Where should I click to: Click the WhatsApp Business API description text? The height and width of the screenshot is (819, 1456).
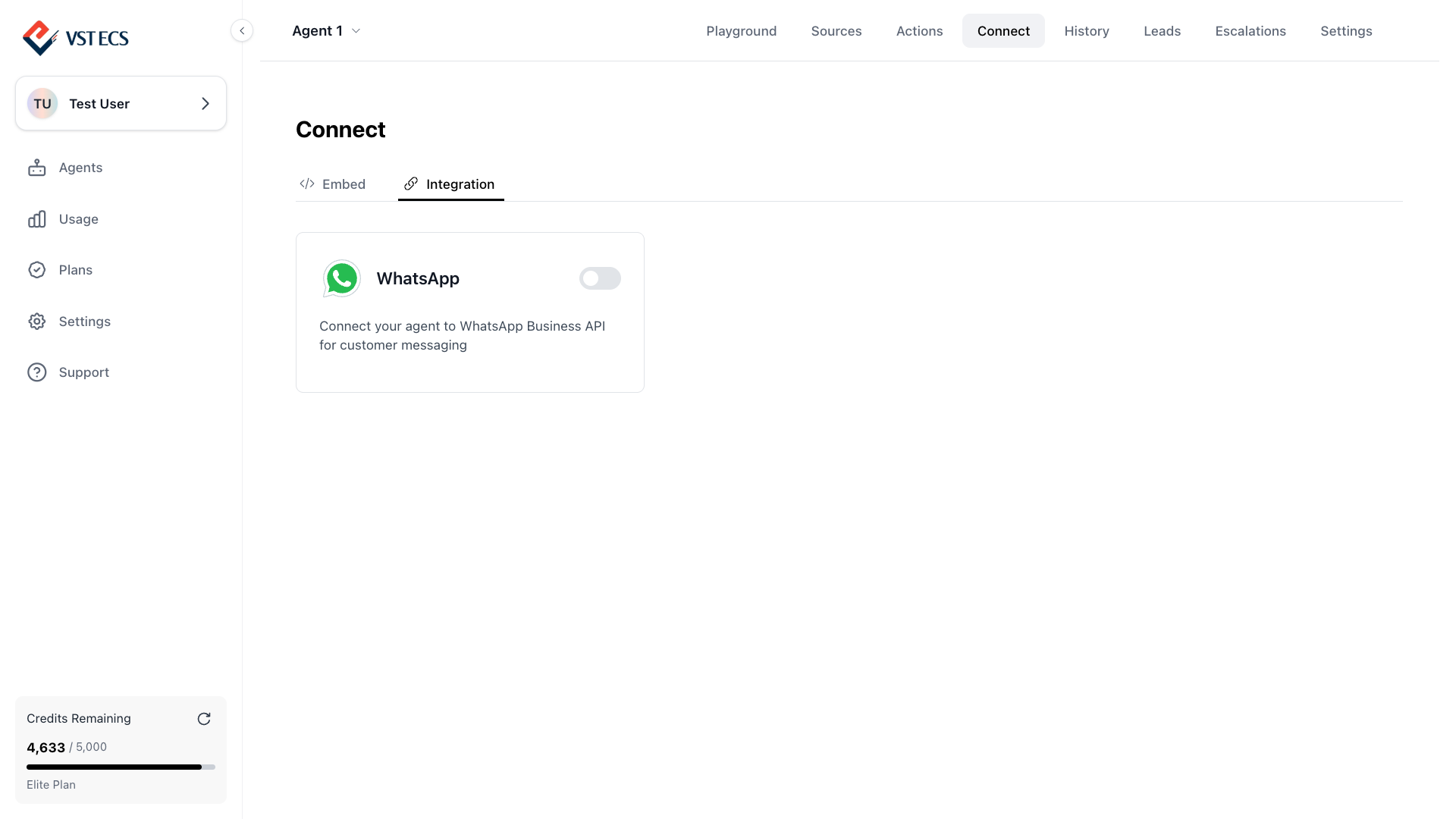pos(462,335)
